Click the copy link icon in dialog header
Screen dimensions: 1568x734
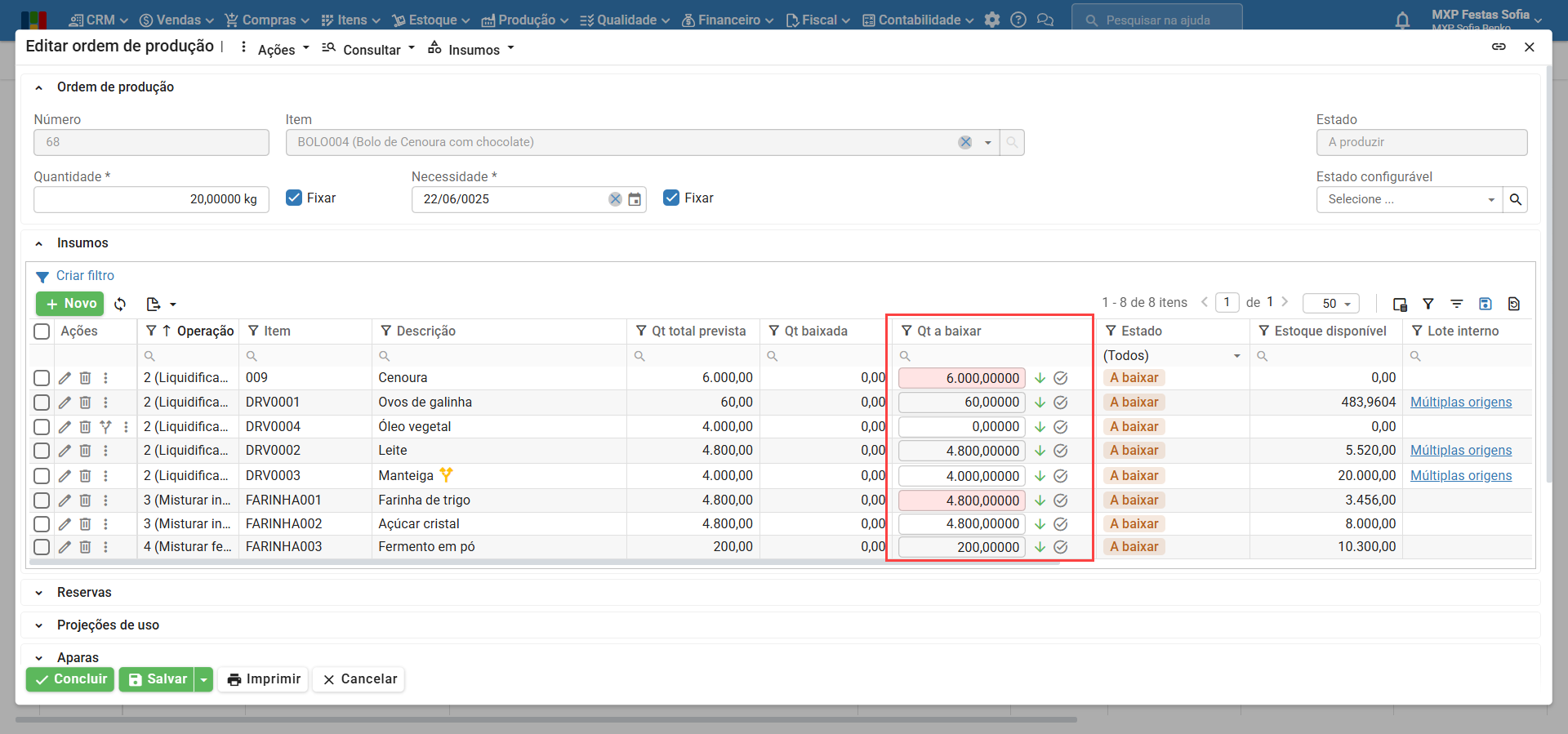coord(1499,47)
